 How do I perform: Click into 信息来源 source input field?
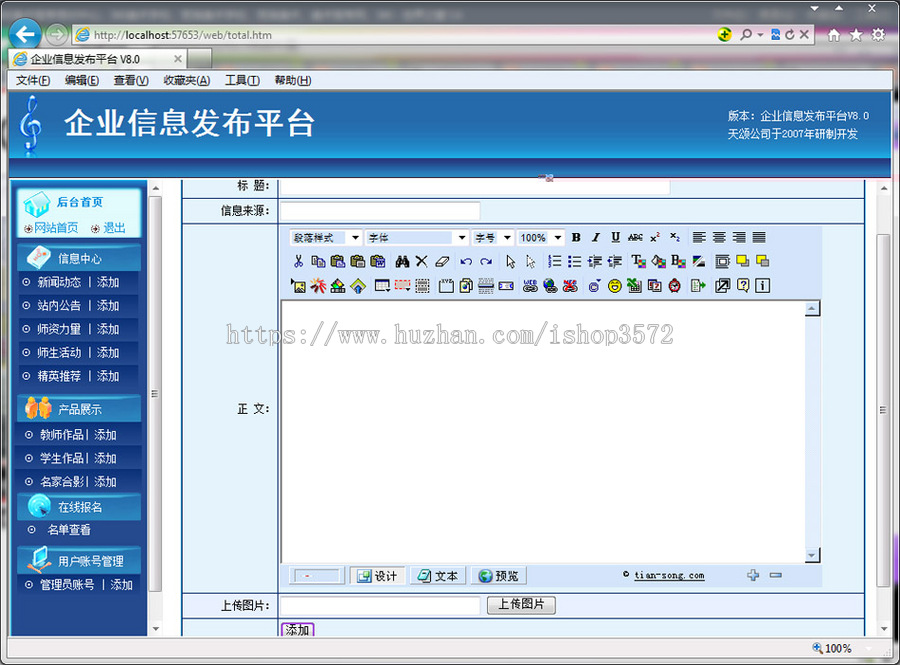(380, 211)
